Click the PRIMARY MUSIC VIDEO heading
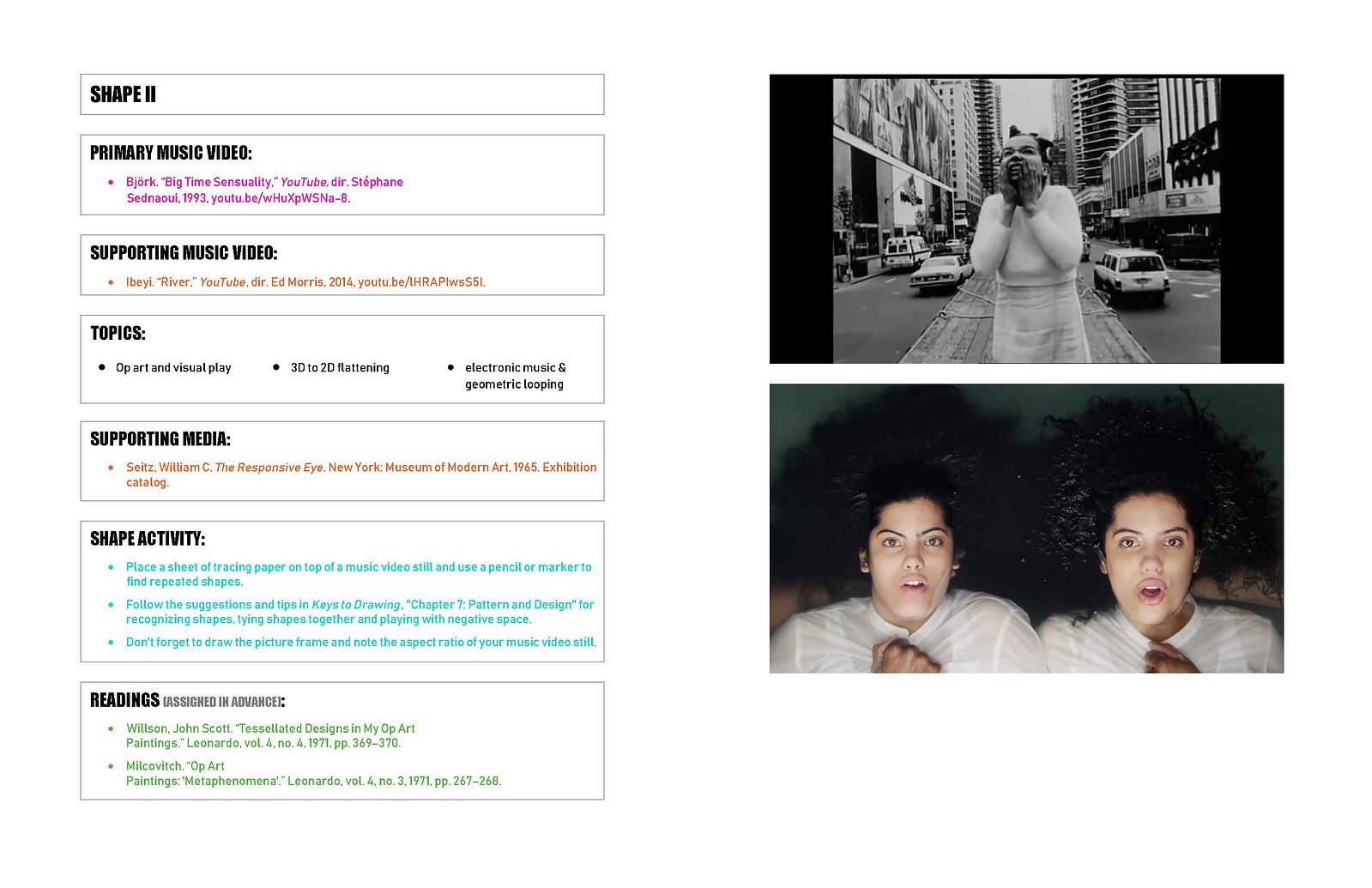The width and height of the screenshot is (1372, 888). [x=171, y=153]
